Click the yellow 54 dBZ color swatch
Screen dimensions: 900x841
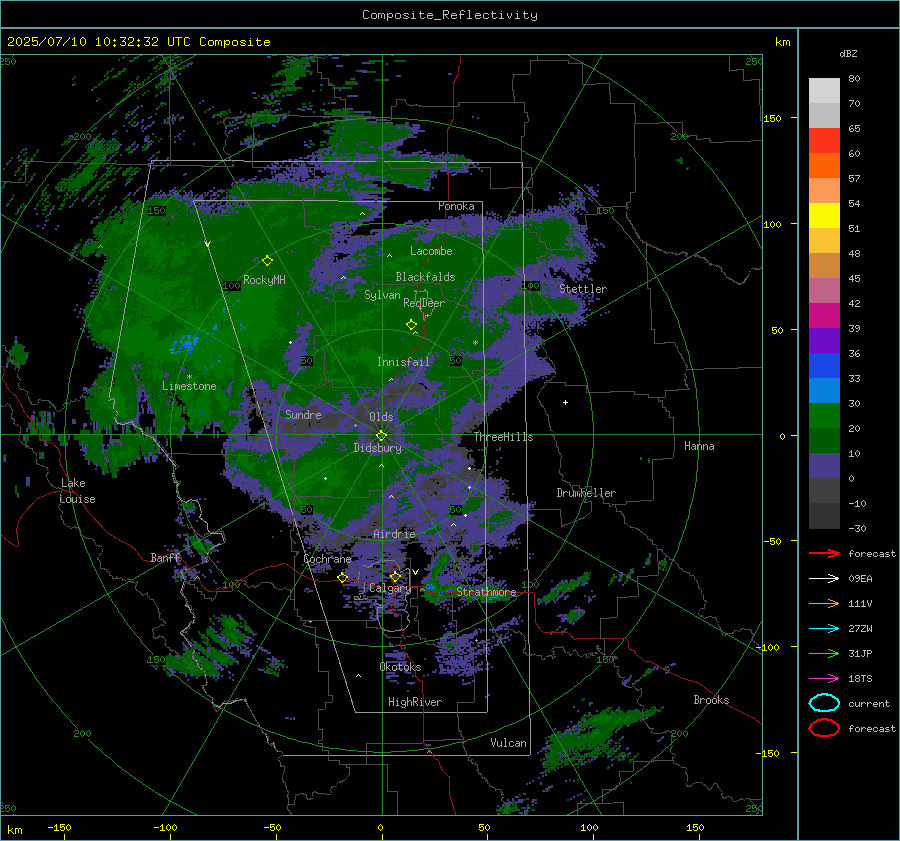click(824, 215)
